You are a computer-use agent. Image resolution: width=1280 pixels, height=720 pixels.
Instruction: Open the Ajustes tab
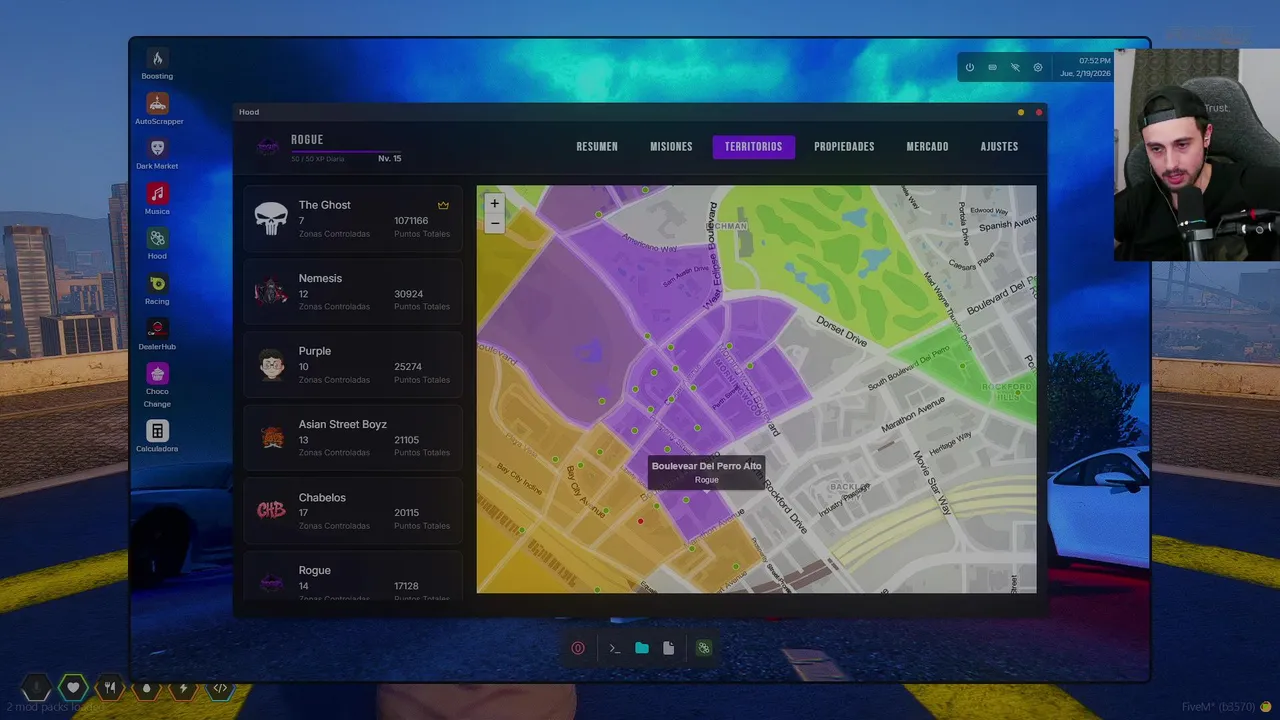999,147
